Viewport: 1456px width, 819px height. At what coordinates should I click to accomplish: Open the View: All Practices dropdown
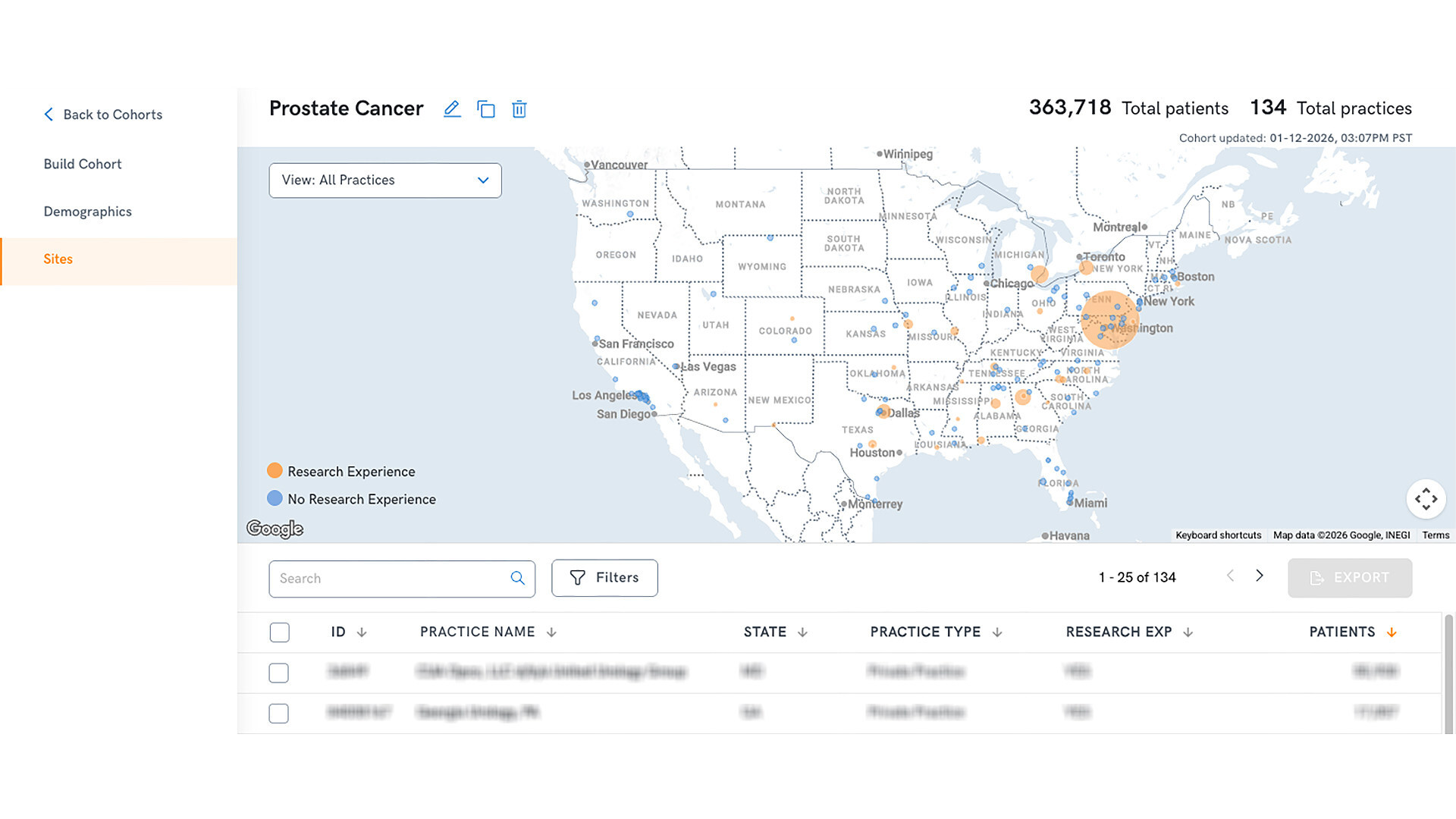coord(385,180)
